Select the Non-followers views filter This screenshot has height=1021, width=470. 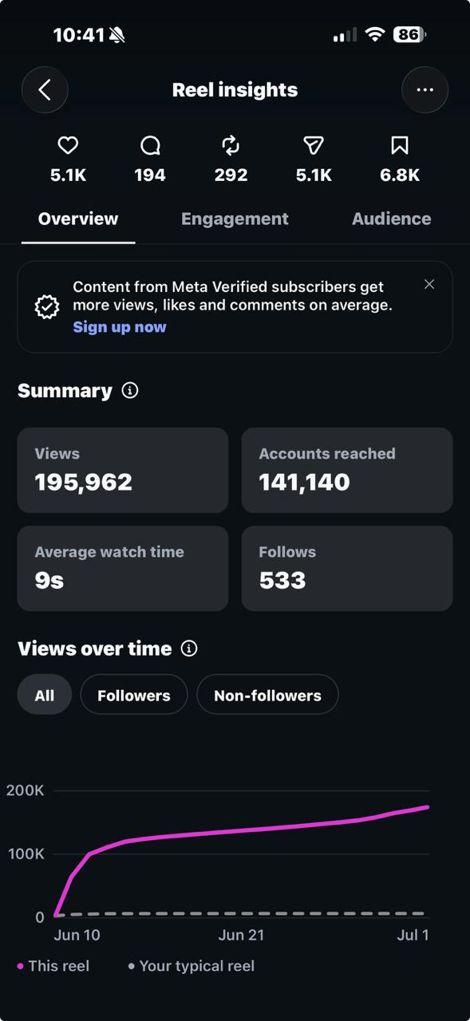tap(268, 695)
